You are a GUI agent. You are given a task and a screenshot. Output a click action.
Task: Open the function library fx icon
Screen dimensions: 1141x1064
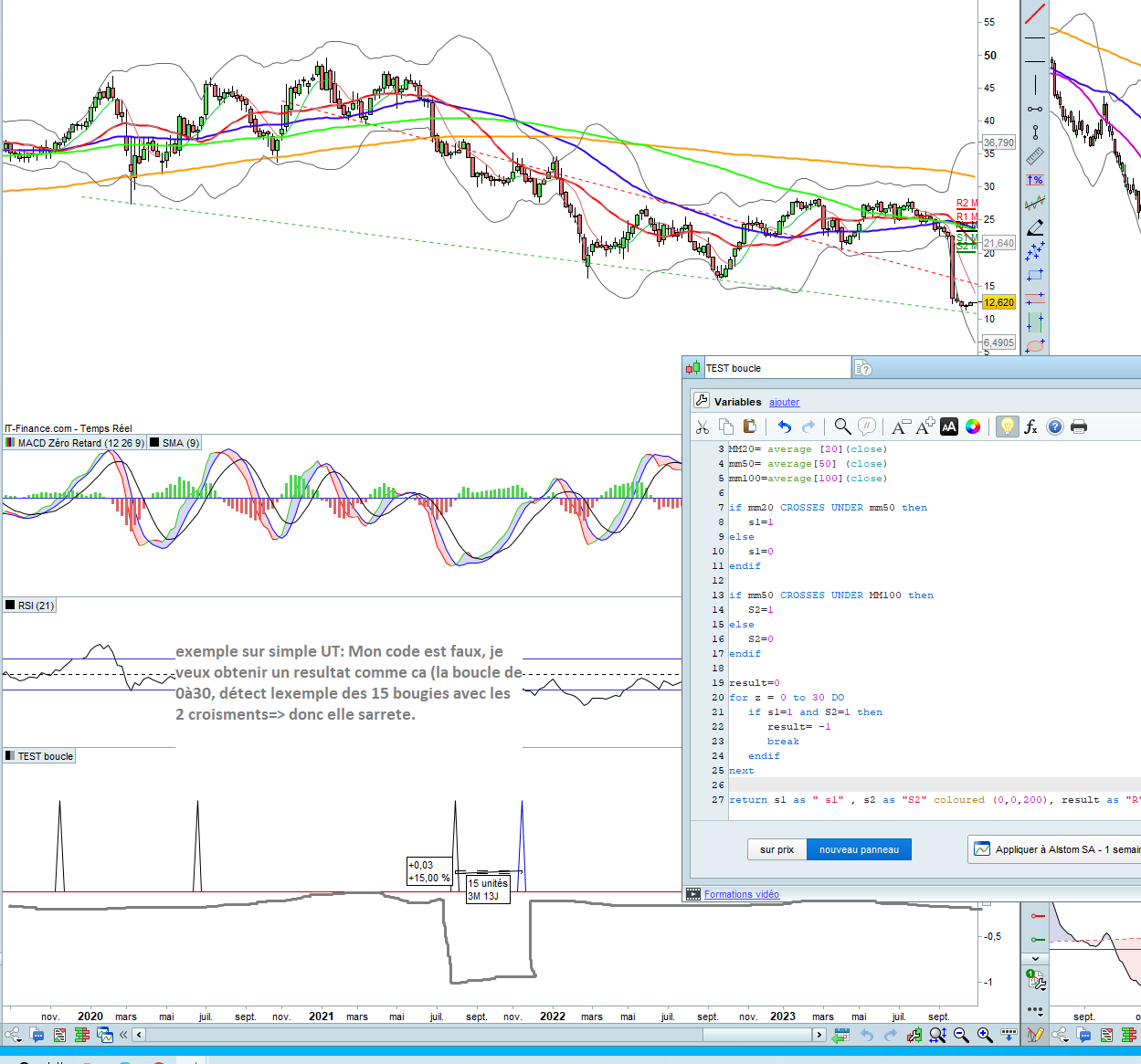pyautogui.click(x=1030, y=427)
